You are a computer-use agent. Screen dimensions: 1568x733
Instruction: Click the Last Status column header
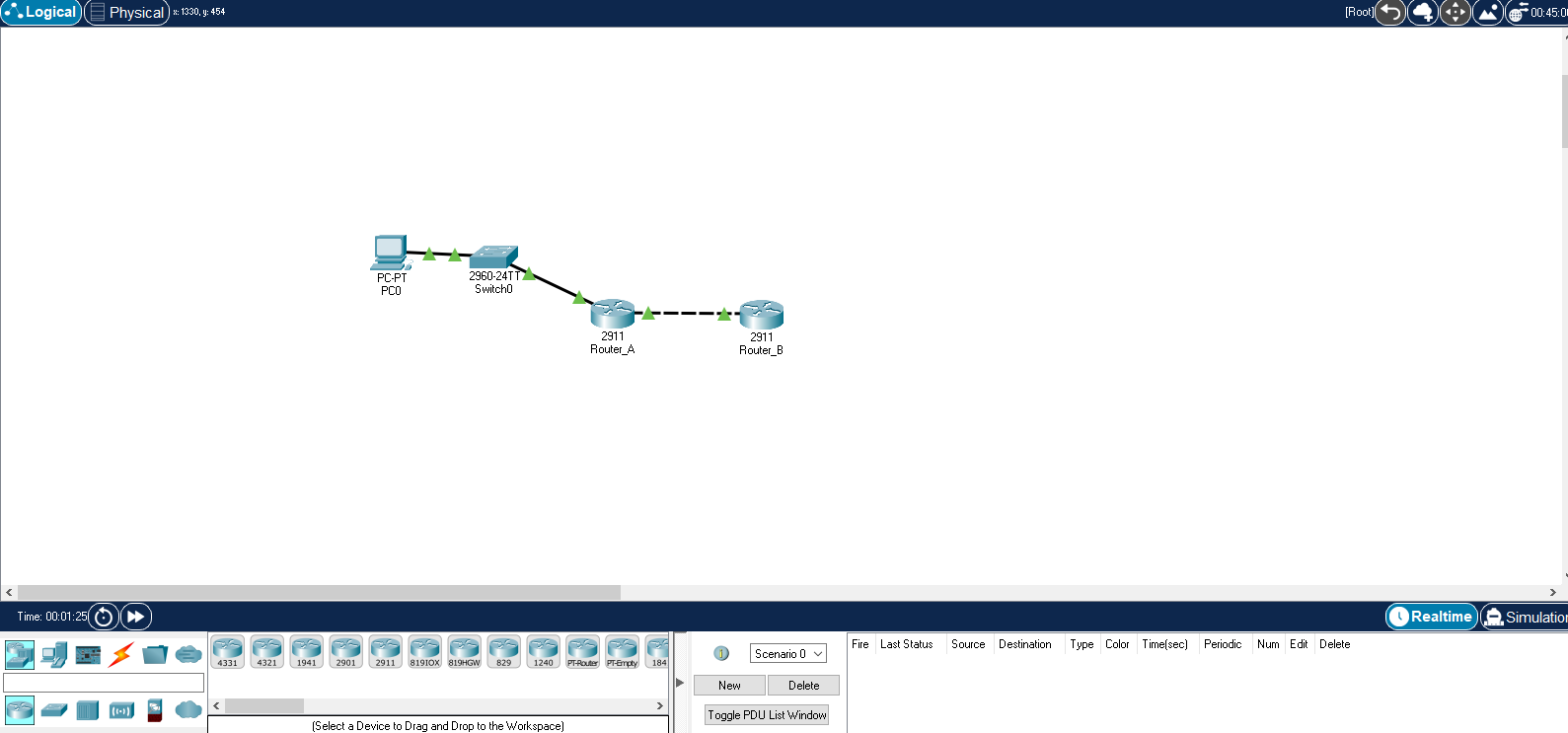coord(907,644)
